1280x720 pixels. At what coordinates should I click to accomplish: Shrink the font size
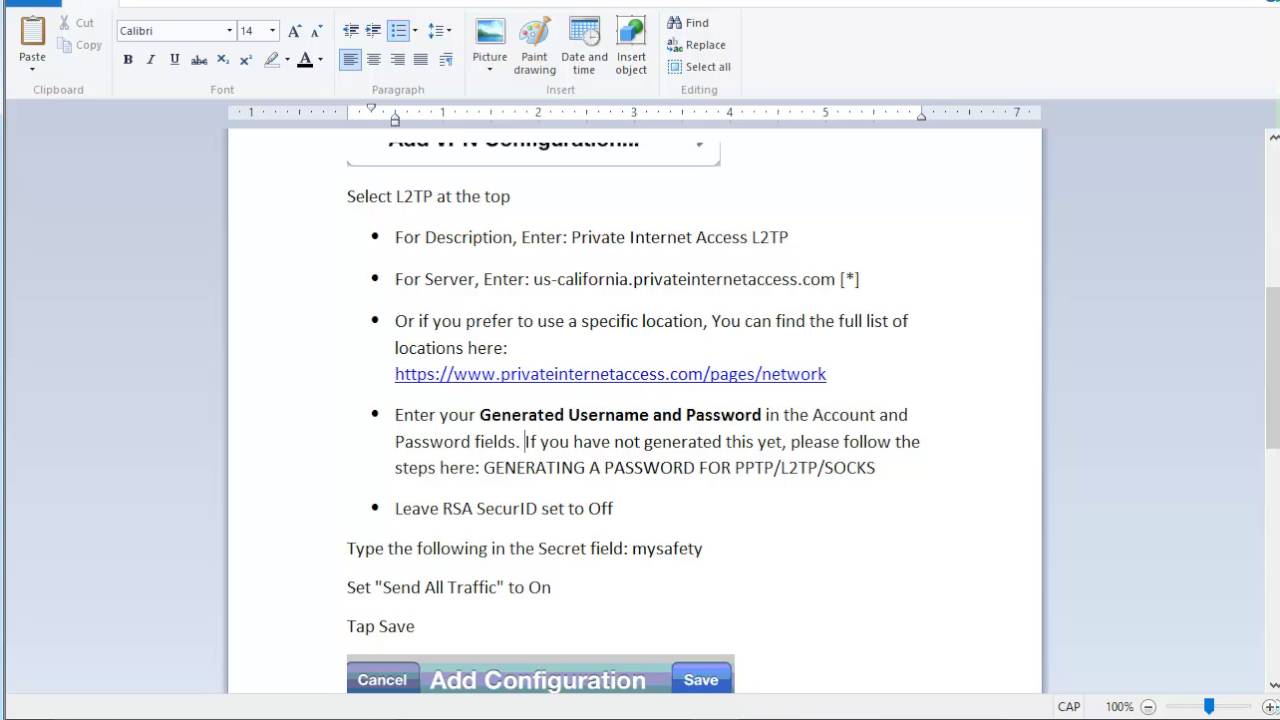click(x=317, y=31)
